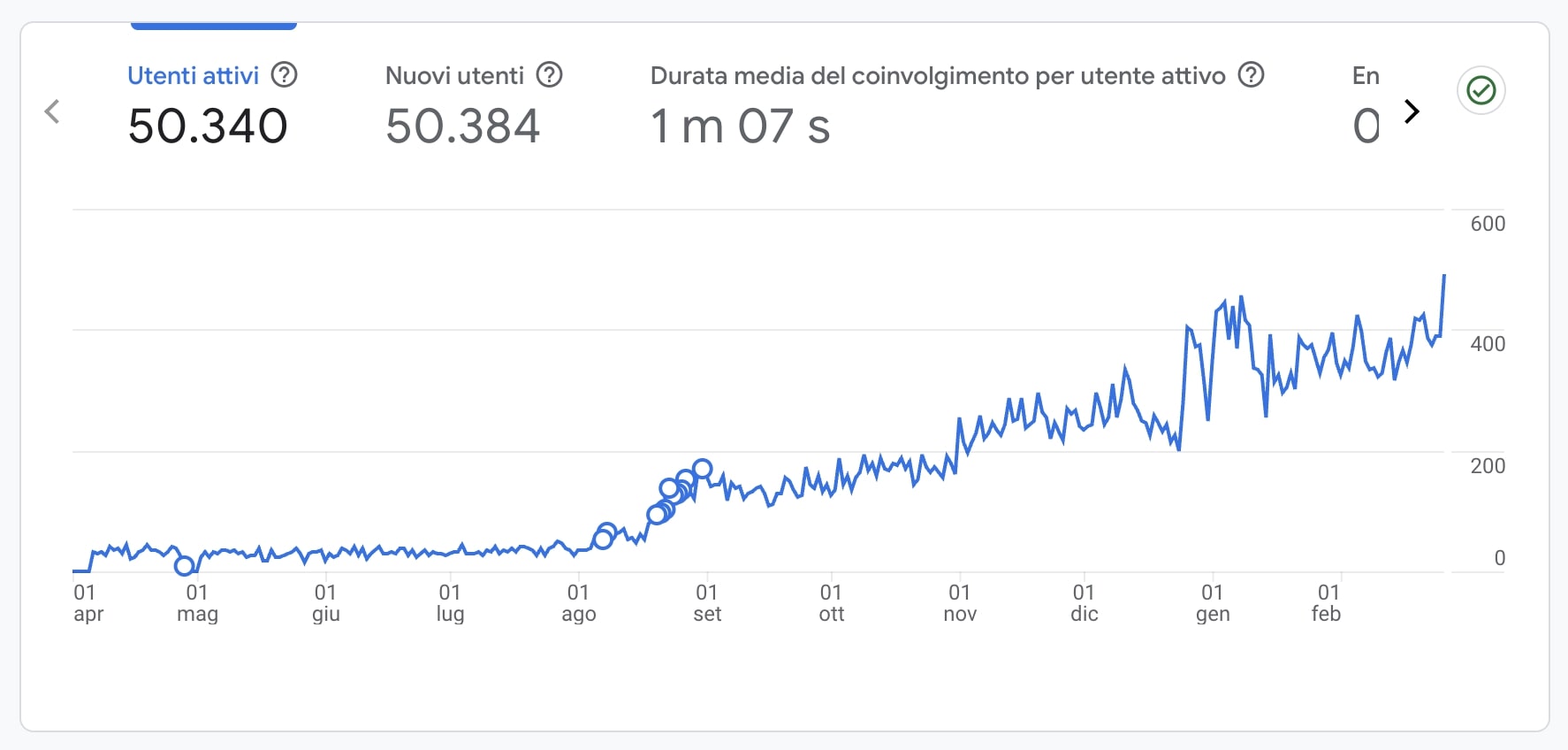
Task: Select the partially visible En metric tab
Action: point(1366,103)
